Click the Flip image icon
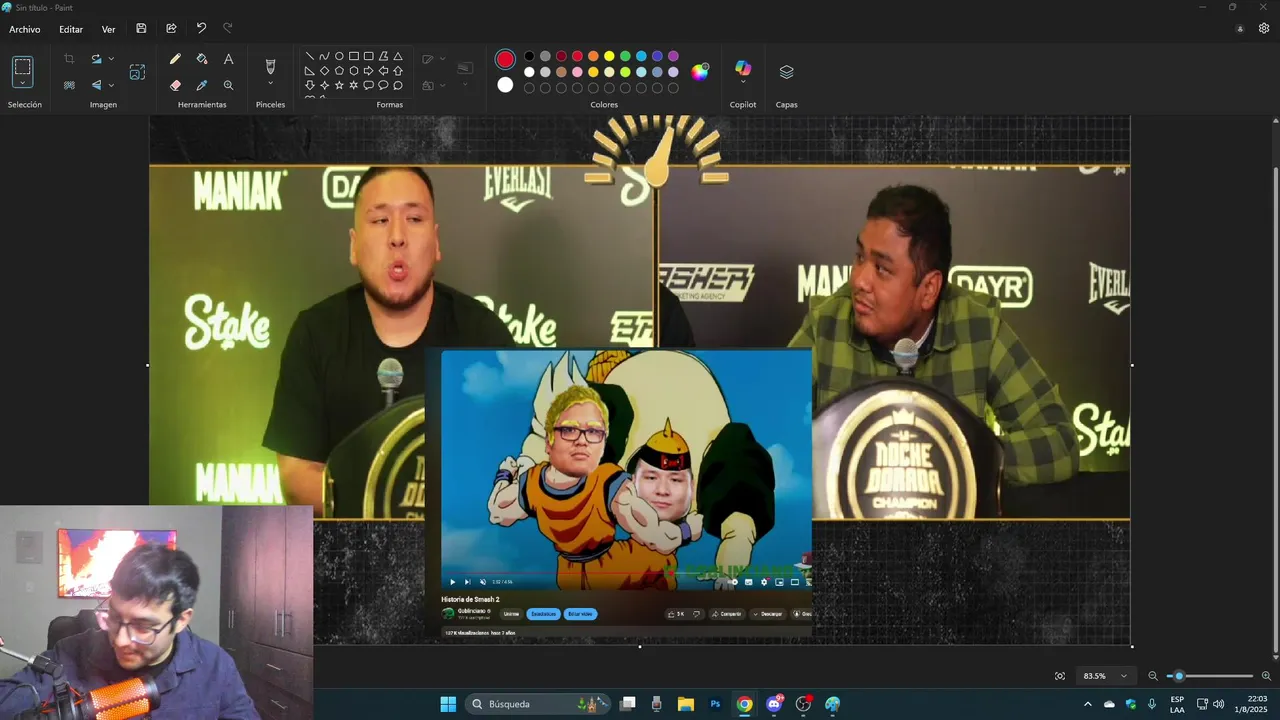 96,85
